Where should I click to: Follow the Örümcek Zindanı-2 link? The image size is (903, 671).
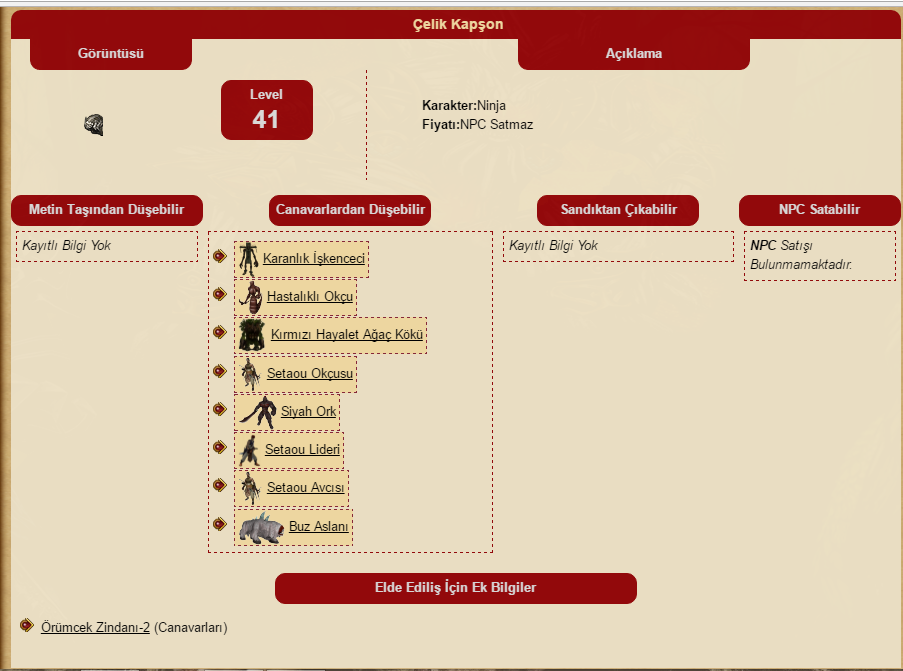click(96, 627)
